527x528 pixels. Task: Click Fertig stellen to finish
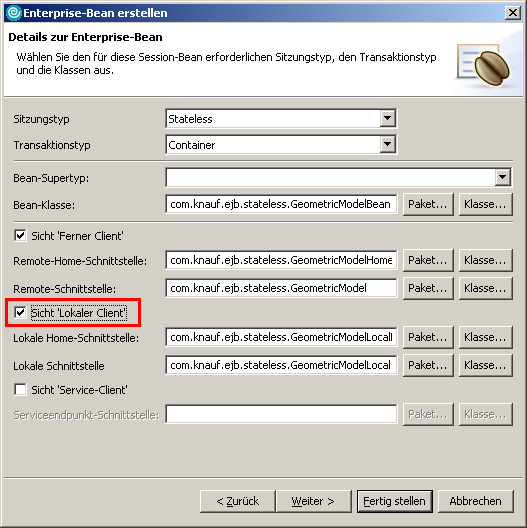pos(395,501)
